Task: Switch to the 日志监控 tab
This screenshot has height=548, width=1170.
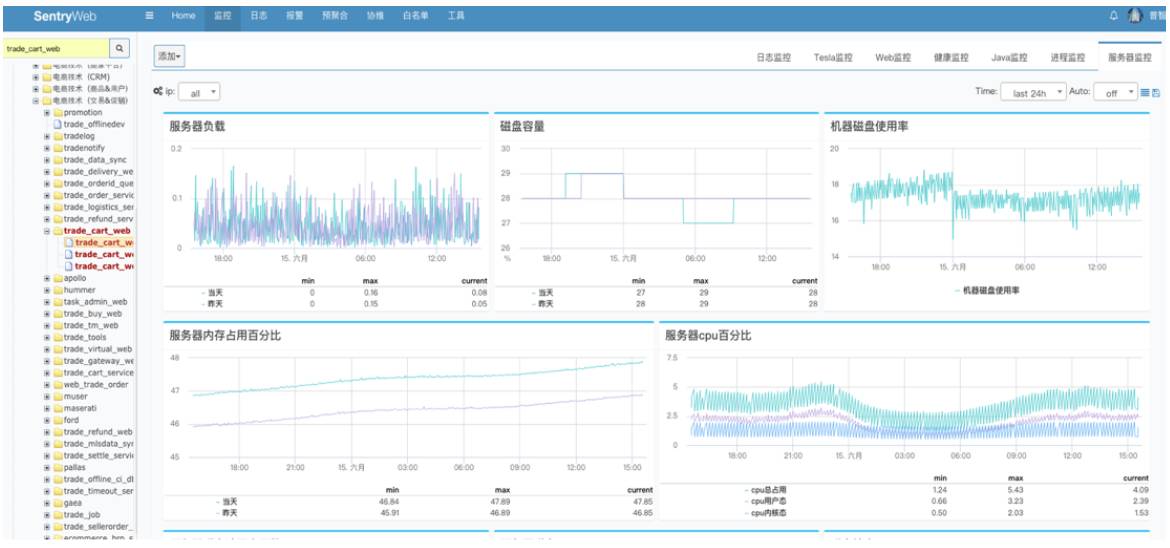Action: (774, 57)
